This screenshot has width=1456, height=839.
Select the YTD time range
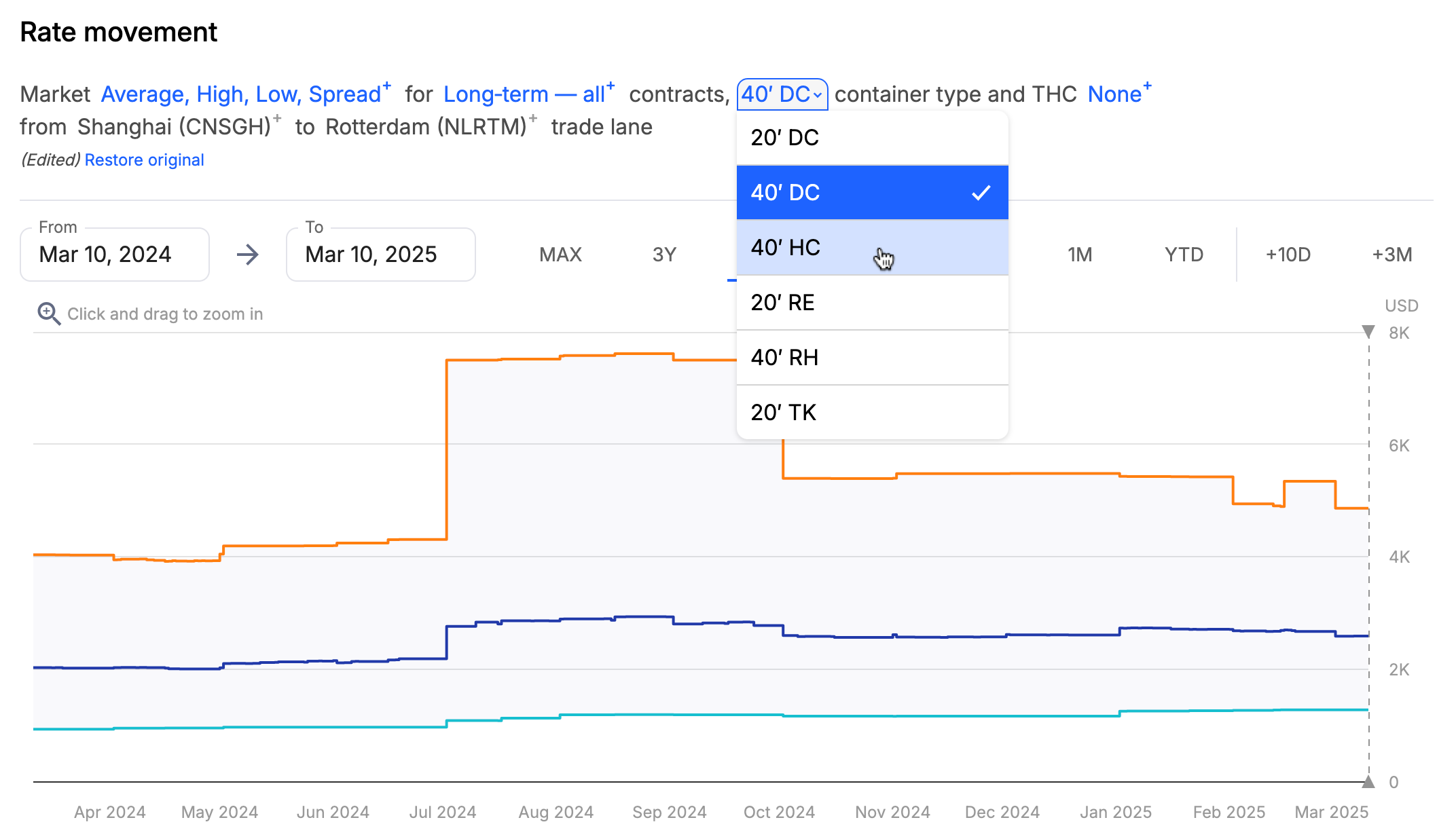click(1184, 255)
